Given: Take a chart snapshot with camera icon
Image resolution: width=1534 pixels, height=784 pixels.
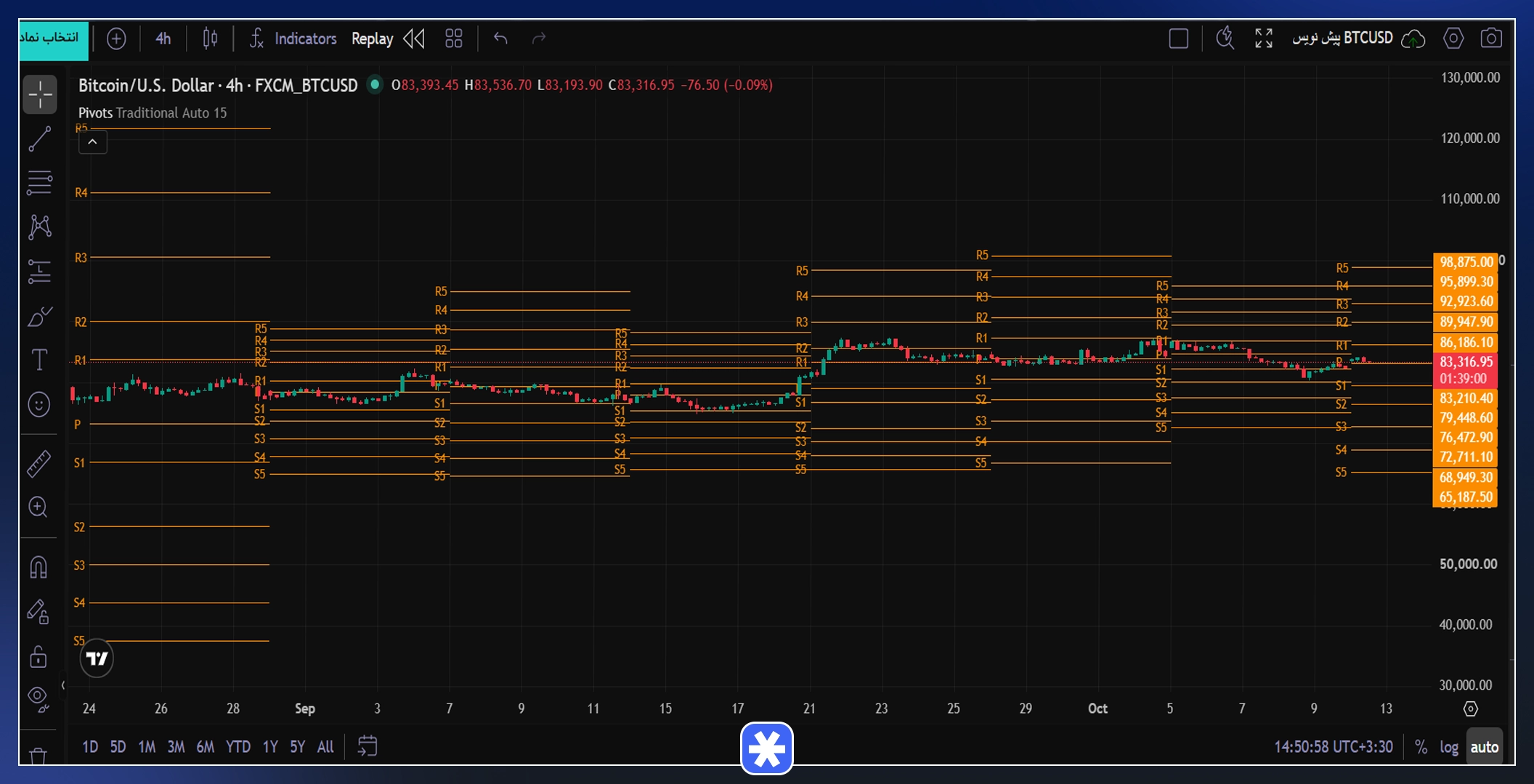Looking at the screenshot, I should (x=1491, y=38).
